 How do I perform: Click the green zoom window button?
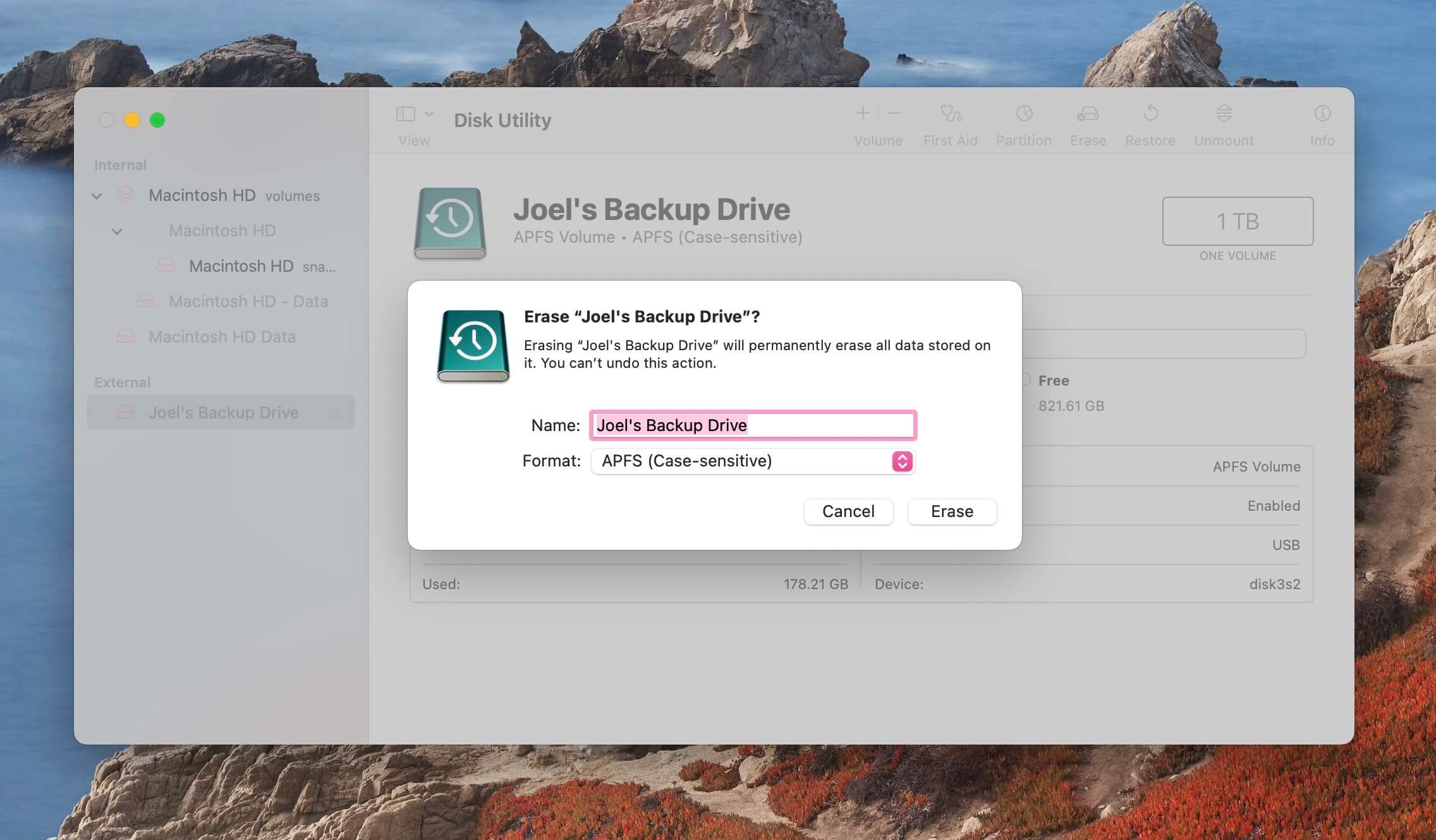point(157,120)
